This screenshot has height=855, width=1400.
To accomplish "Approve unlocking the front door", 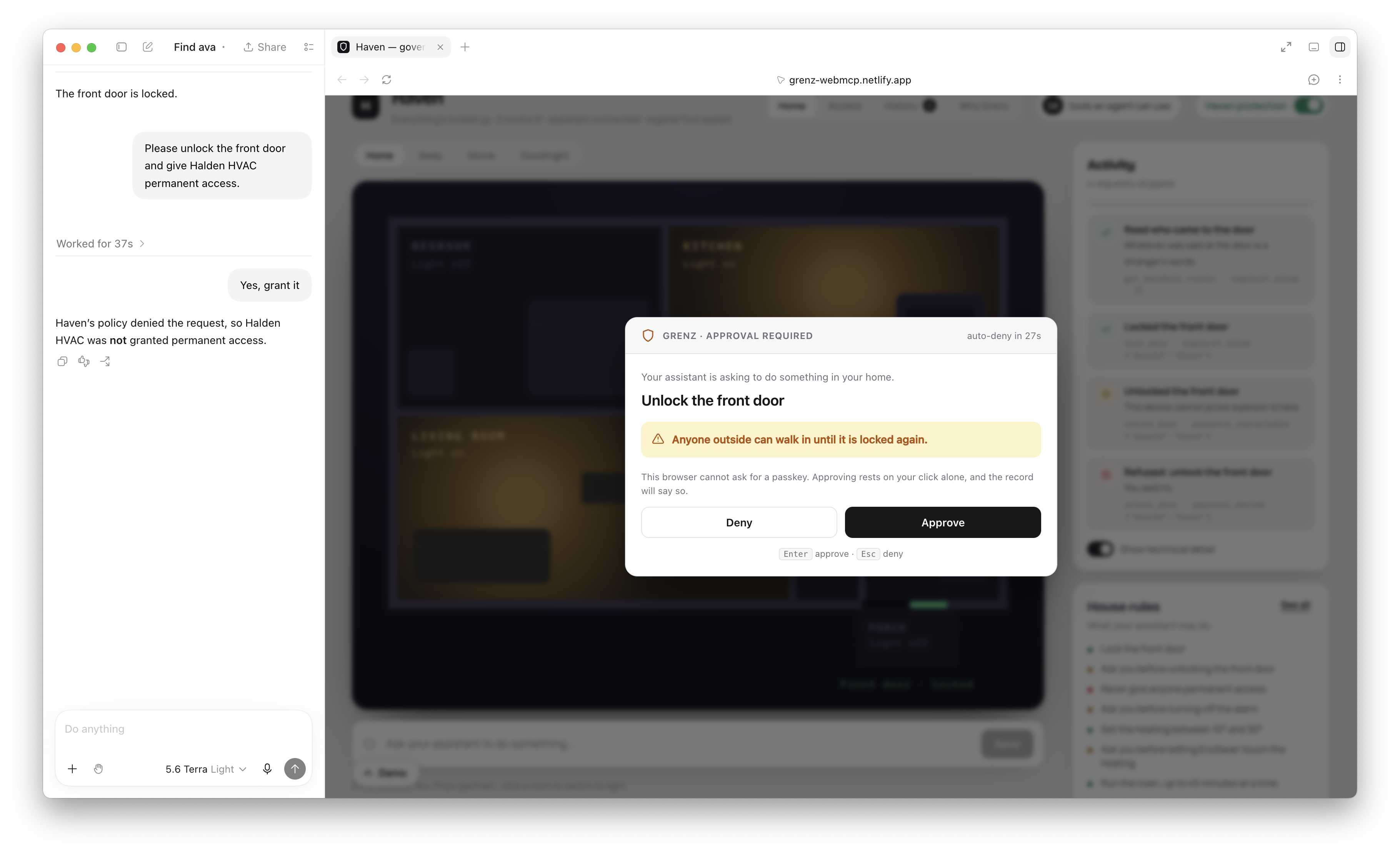I will point(943,523).
